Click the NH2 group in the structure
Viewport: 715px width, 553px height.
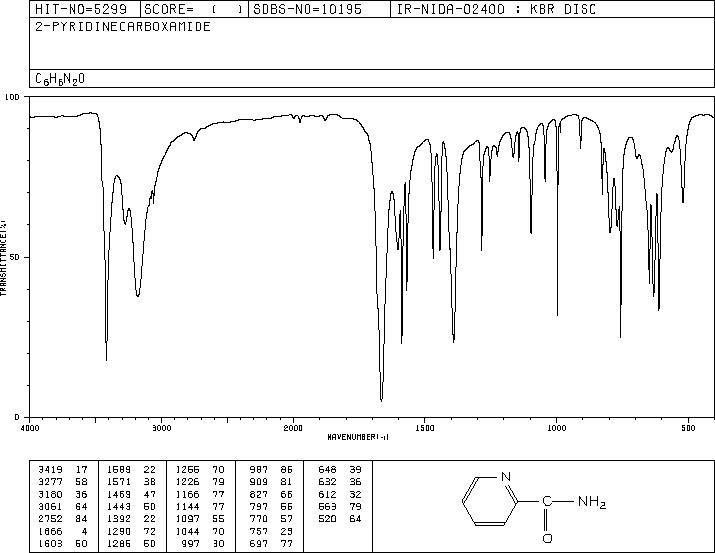pyautogui.click(x=592, y=502)
